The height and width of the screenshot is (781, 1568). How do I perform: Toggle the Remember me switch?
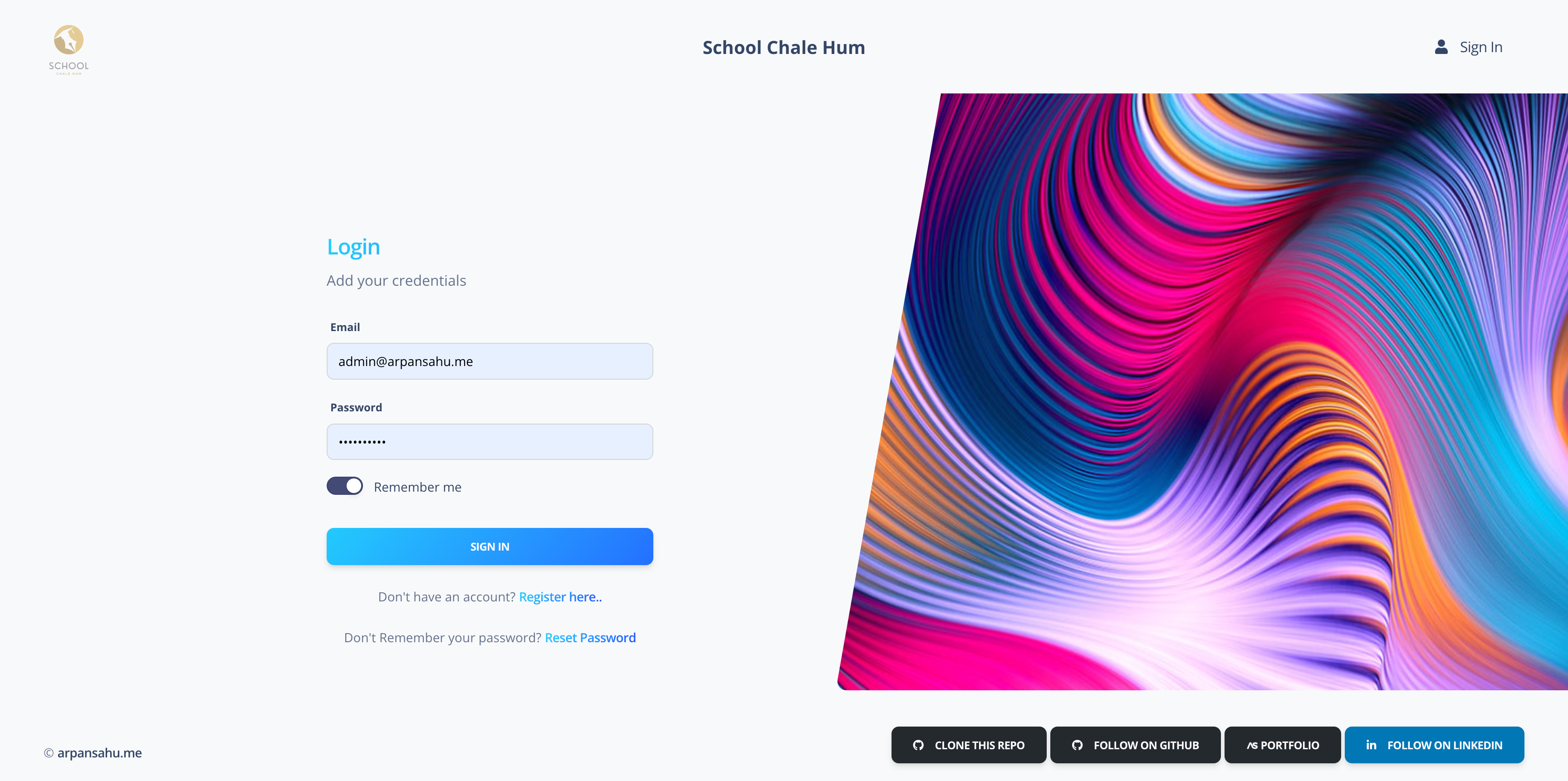click(344, 486)
